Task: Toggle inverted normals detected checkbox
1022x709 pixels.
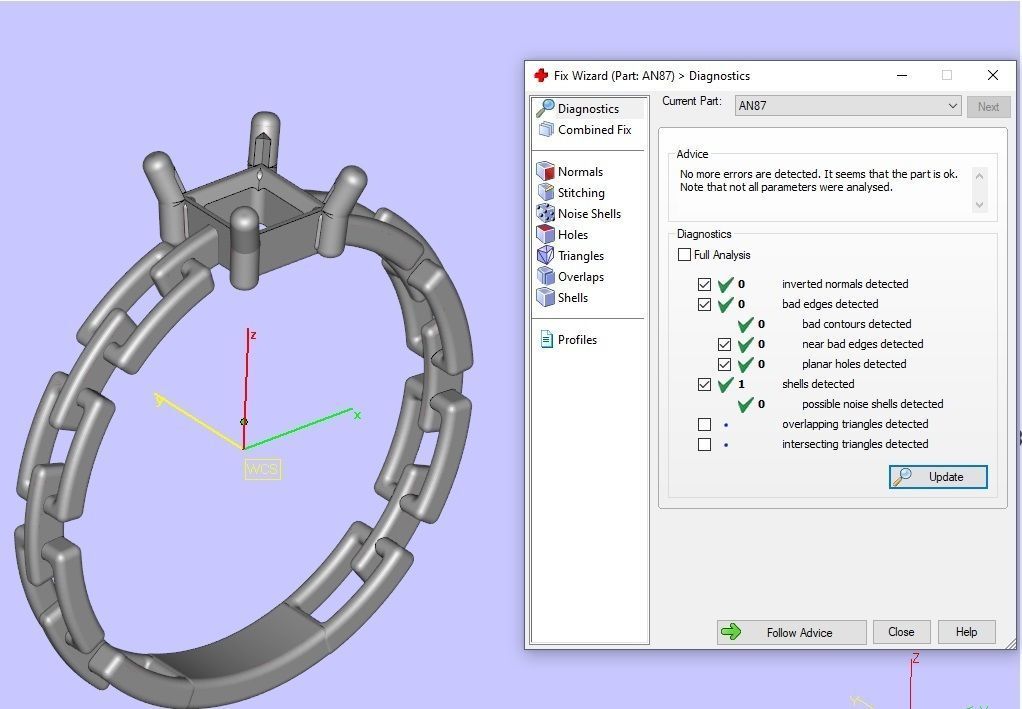Action: point(704,284)
